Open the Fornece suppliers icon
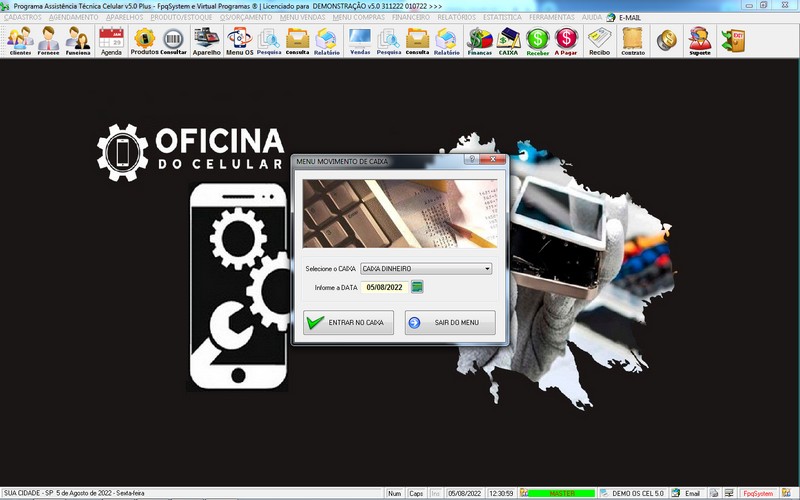 pyautogui.click(x=48, y=41)
